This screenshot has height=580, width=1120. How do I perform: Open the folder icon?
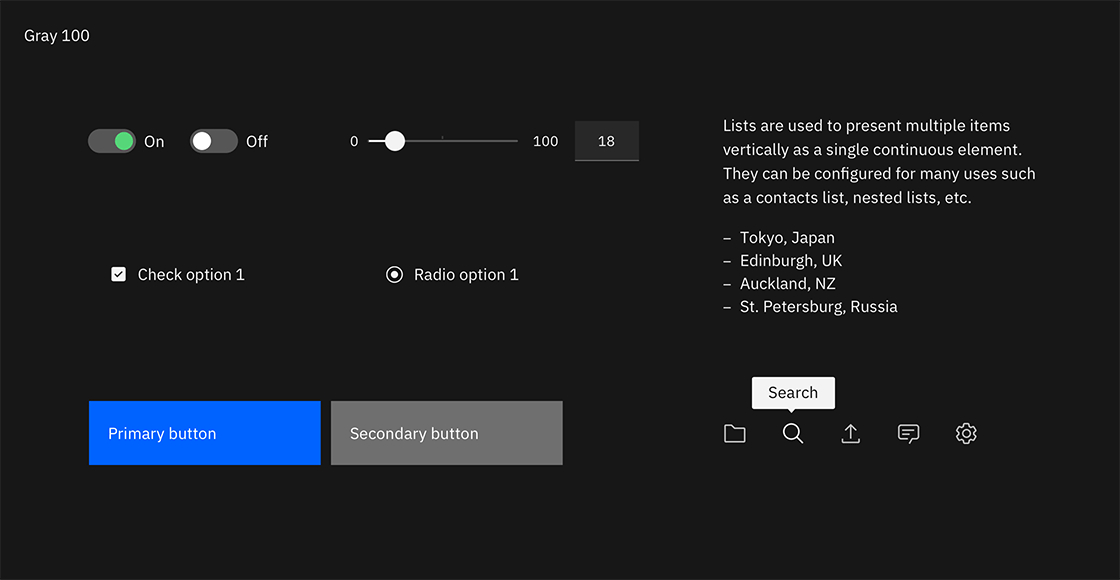click(734, 433)
